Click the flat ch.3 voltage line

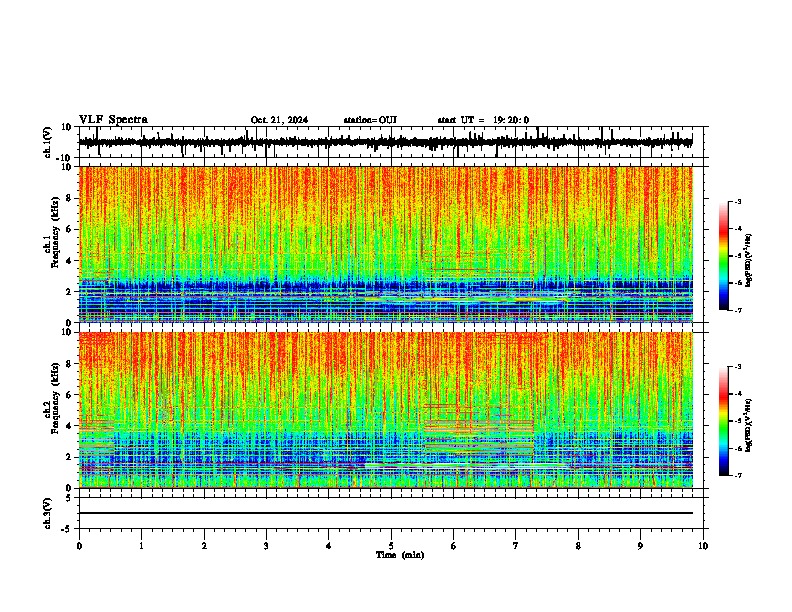(386, 513)
